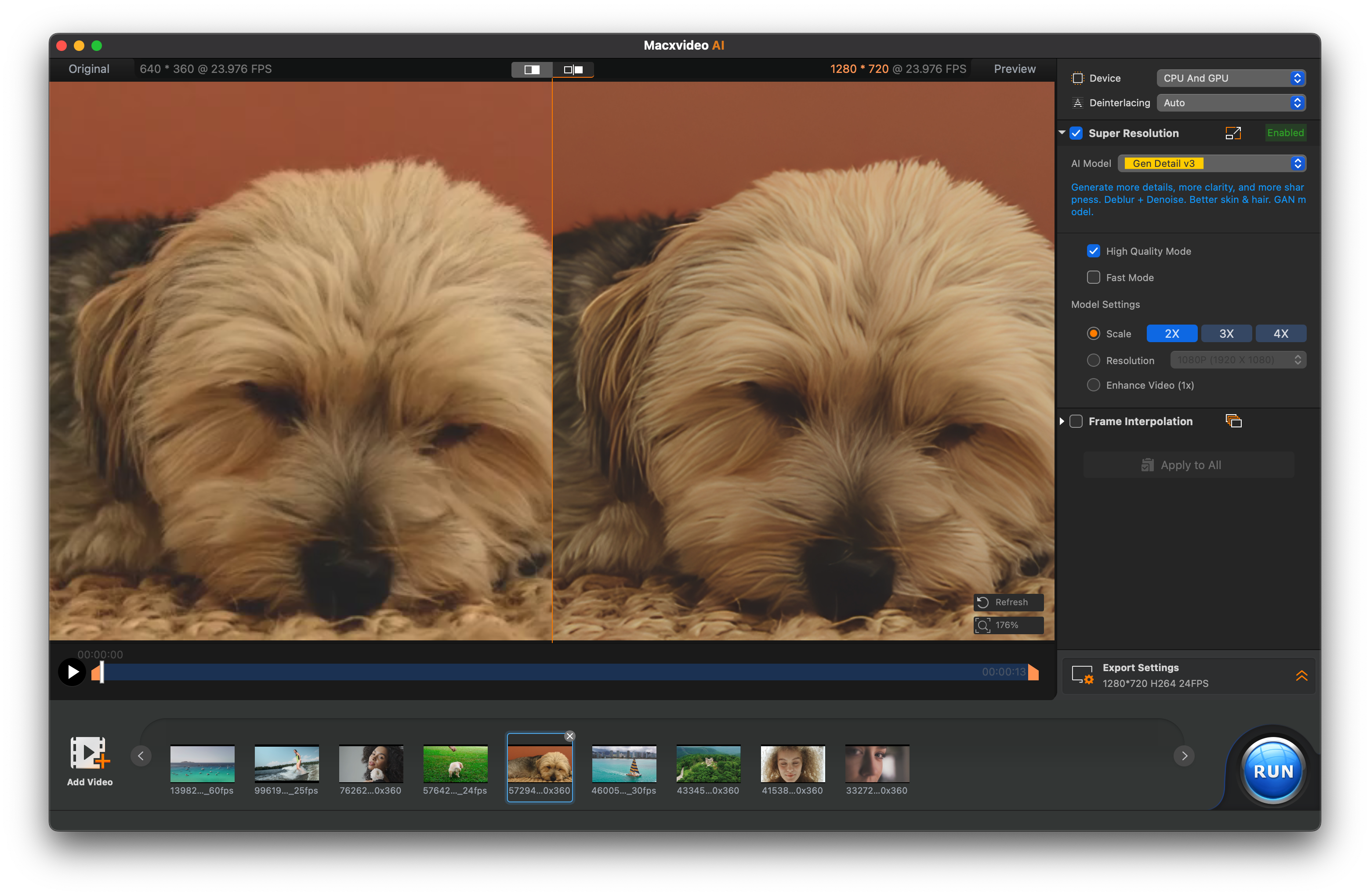Select the 4X scale option

pos(1280,334)
